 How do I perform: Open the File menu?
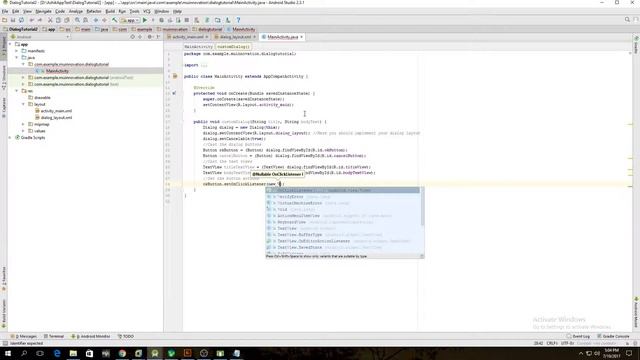(5, 11)
